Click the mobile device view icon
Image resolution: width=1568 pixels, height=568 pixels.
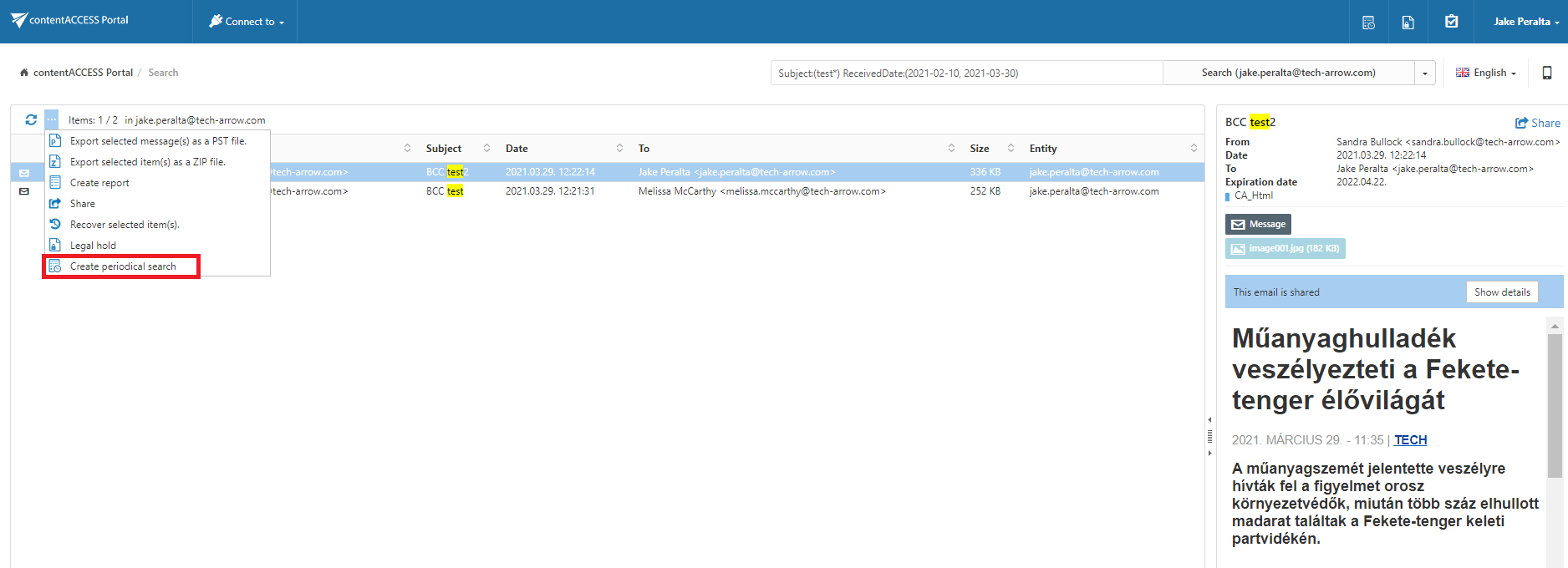click(x=1547, y=73)
